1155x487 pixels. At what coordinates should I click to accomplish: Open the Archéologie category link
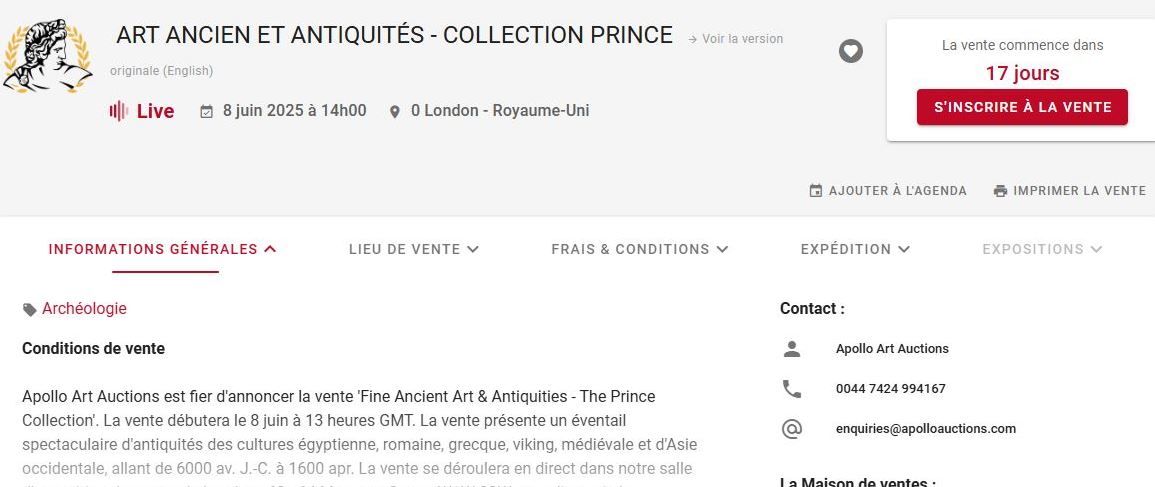[84, 309]
